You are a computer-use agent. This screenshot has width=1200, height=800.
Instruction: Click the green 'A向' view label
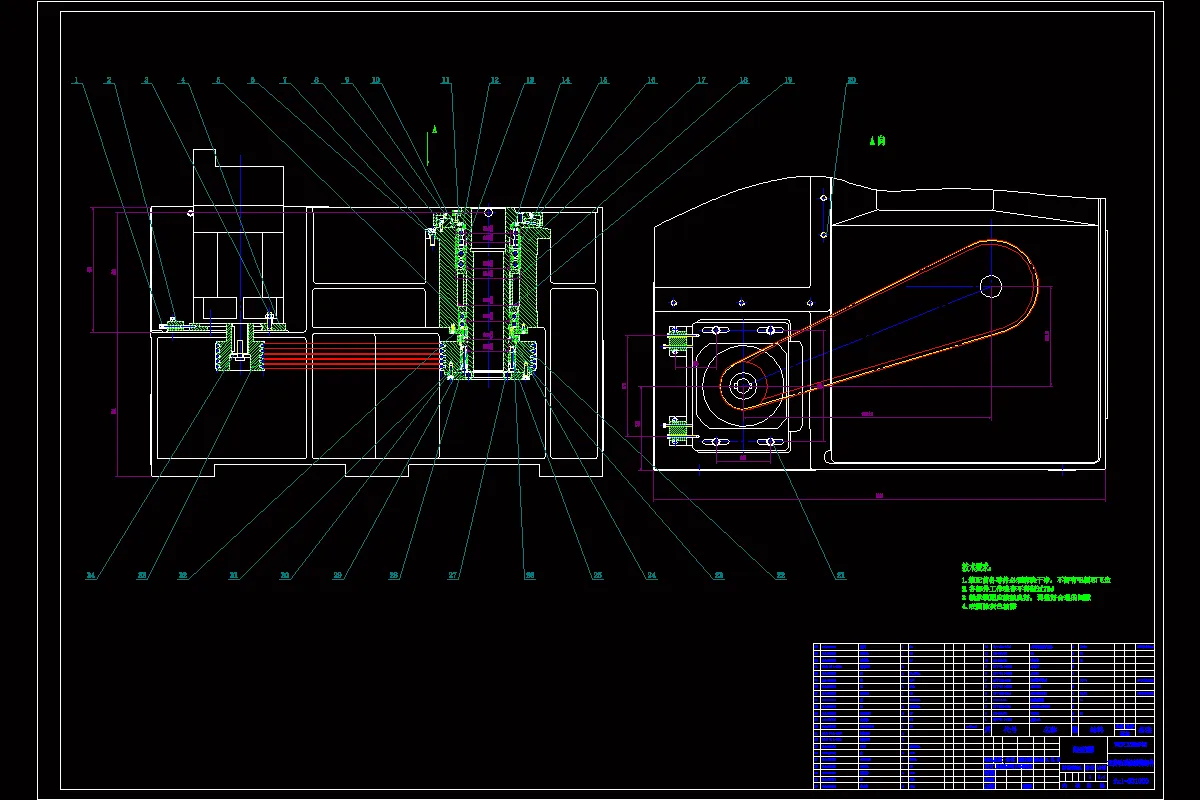coord(878,142)
